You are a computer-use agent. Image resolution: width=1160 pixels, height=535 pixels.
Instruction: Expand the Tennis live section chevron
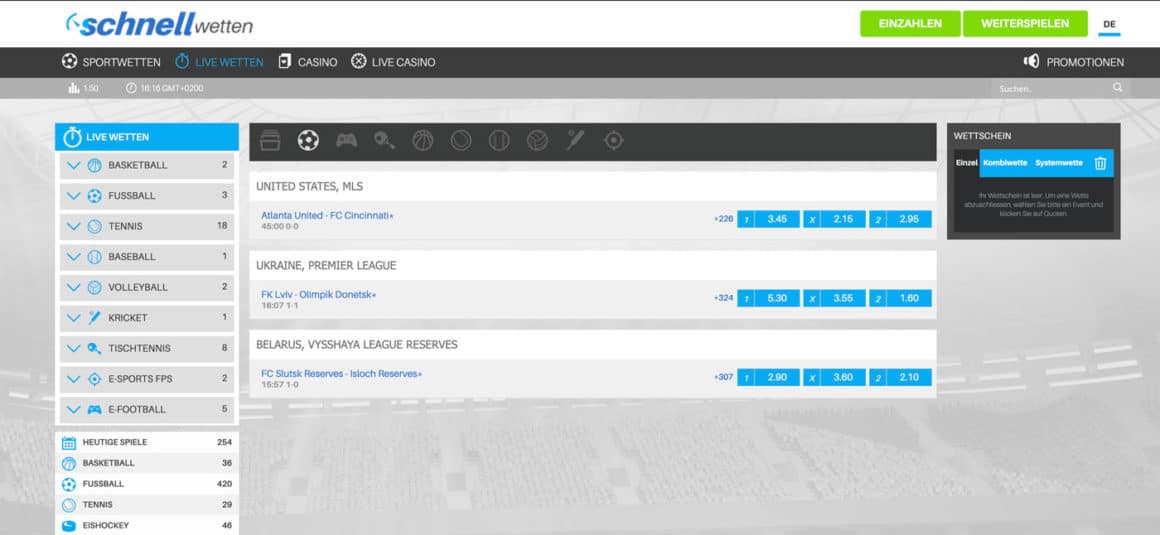(73, 226)
